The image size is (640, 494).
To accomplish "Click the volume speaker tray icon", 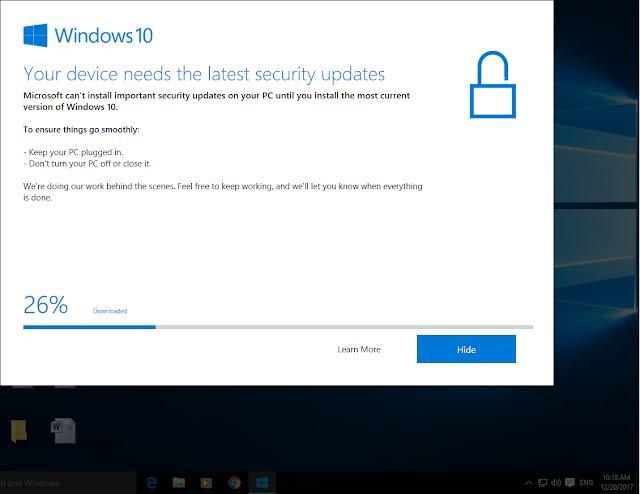I will coord(556,483).
